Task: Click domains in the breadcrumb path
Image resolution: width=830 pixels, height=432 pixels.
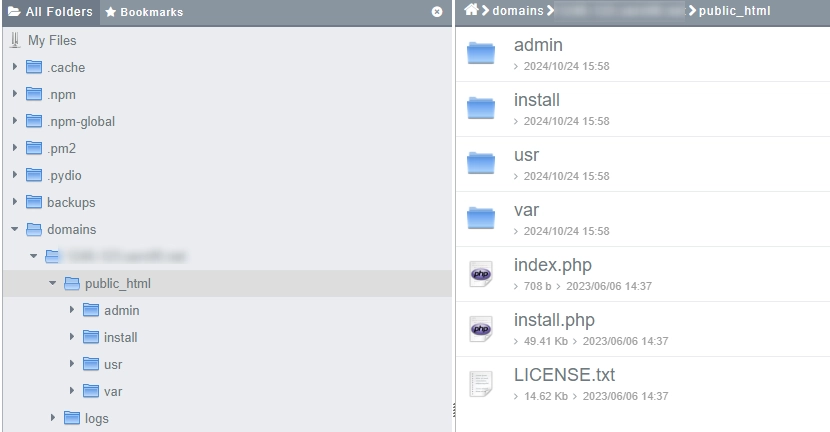Action: [516, 10]
